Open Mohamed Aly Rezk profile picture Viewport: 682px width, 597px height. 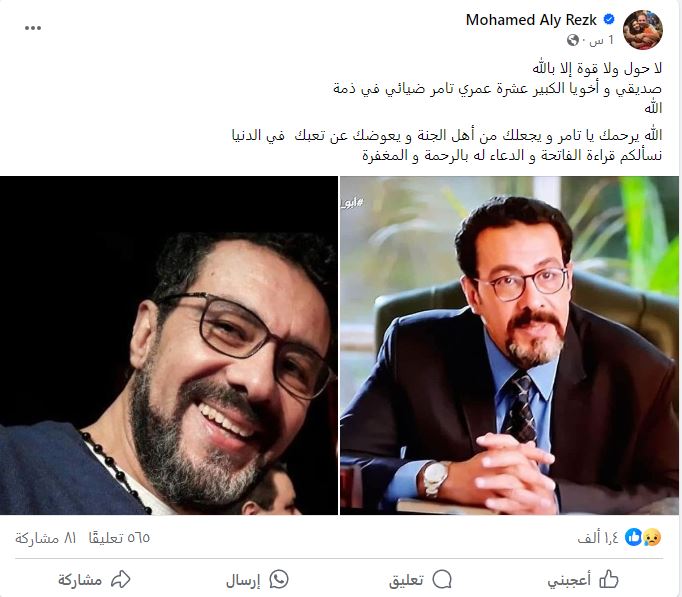(x=643, y=30)
